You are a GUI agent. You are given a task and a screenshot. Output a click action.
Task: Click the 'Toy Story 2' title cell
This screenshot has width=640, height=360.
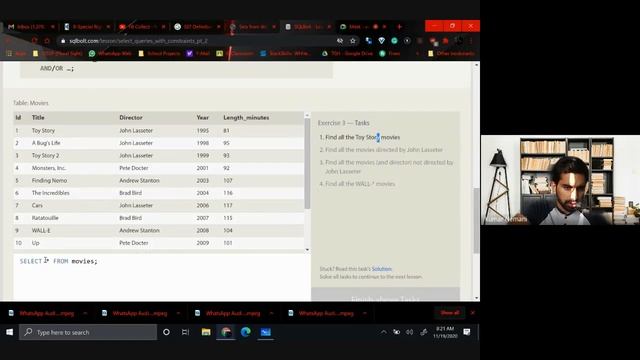point(45,156)
